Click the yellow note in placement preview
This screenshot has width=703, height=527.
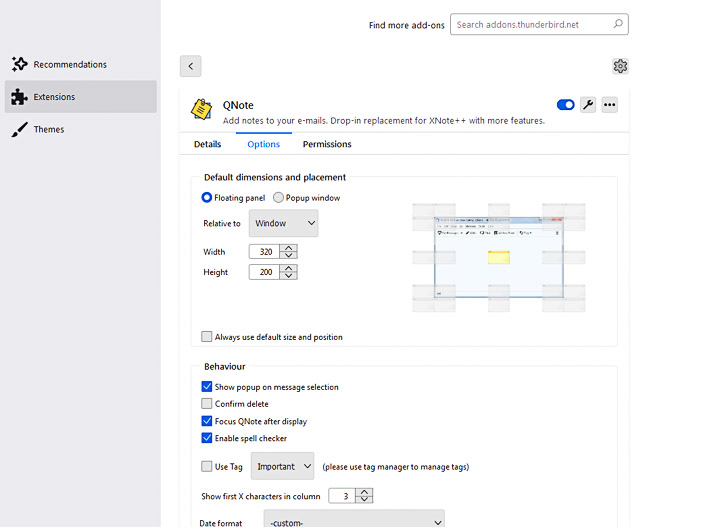(x=499, y=257)
